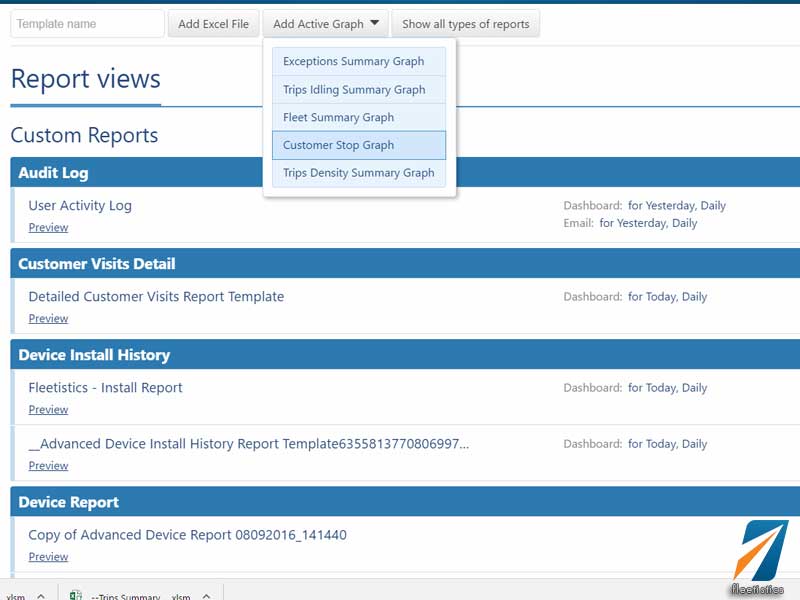The width and height of the screenshot is (800, 600).
Task: Click the Add Excel File button
Action: point(213,23)
